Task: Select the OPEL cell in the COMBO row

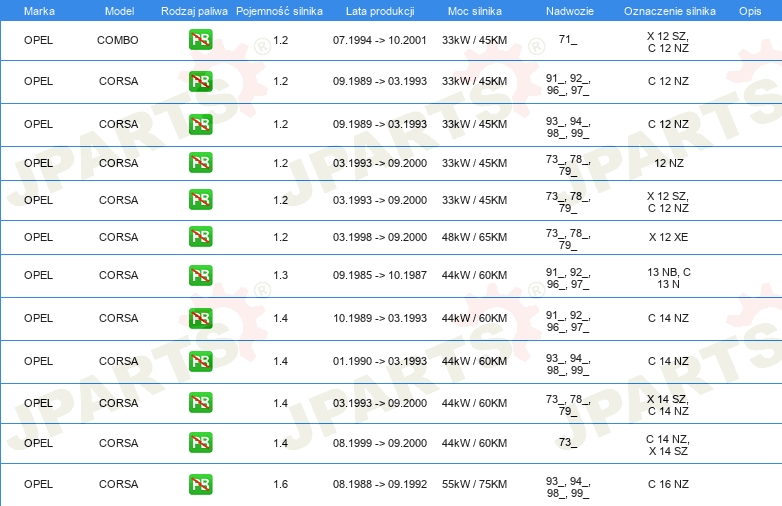Action: (38, 40)
